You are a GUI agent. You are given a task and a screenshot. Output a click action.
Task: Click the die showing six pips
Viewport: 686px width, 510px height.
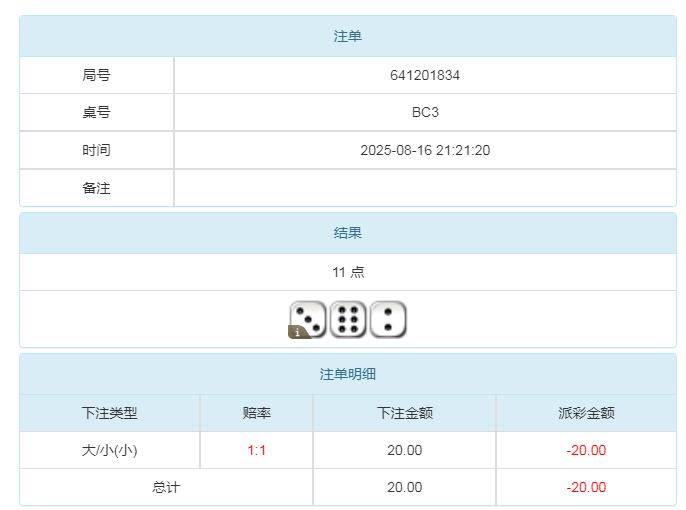point(348,319)
